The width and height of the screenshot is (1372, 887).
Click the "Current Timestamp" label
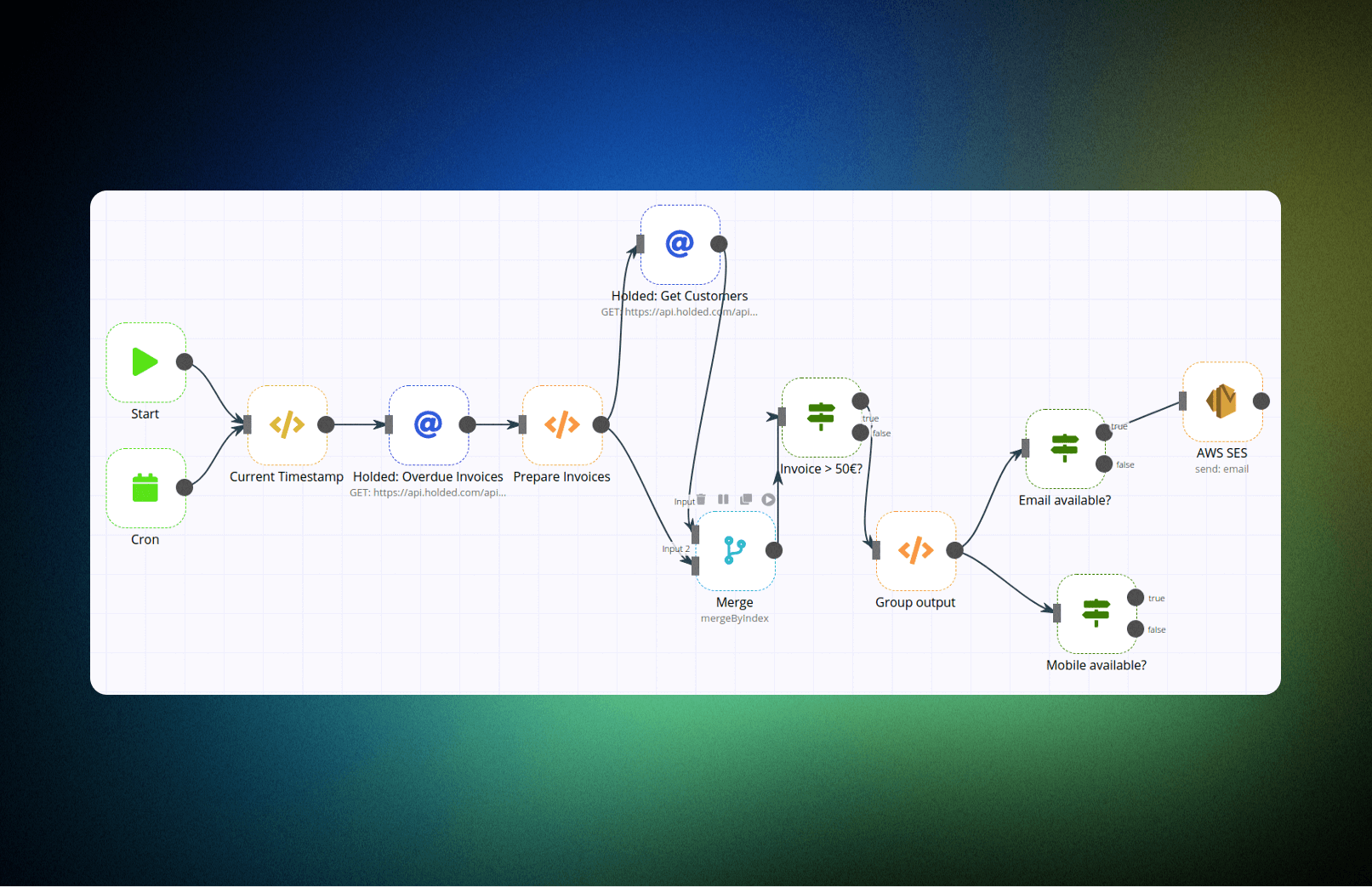[x=287, y=477]
